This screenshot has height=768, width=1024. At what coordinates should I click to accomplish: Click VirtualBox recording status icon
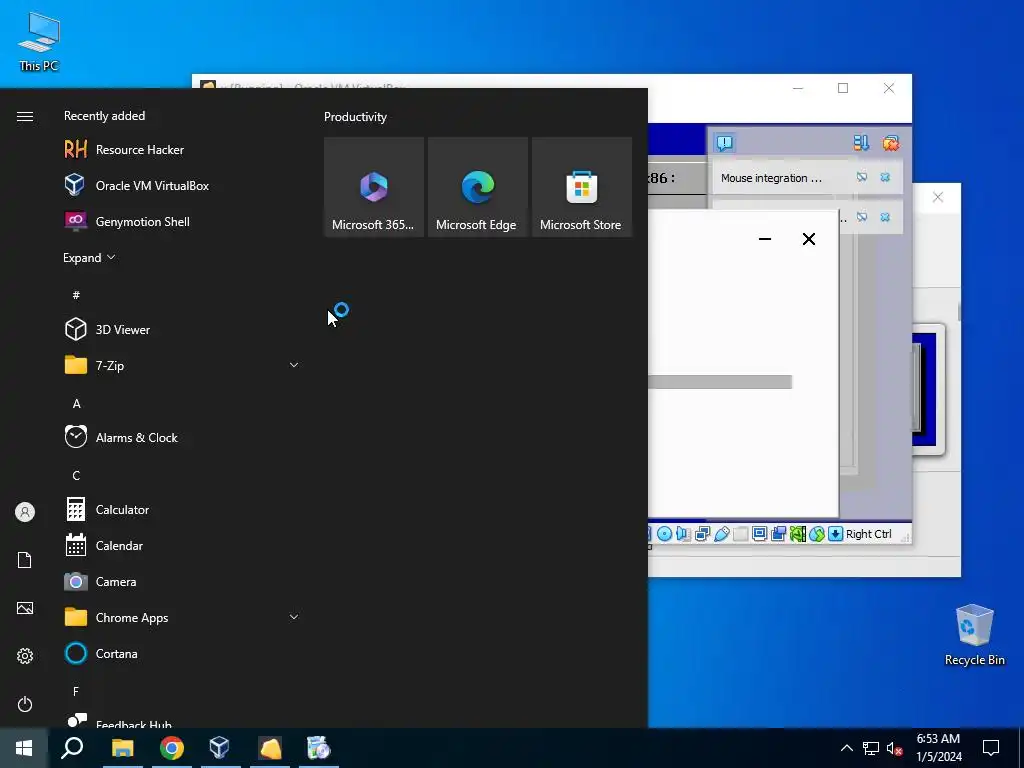point(778,534)
